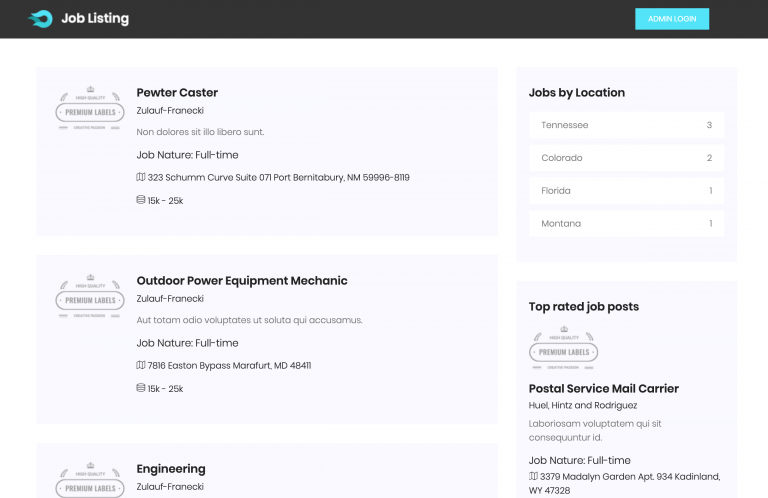The image size is (768, 498).
Task: Open the Pewter Caster job title
Action: [x=177, y=93]
